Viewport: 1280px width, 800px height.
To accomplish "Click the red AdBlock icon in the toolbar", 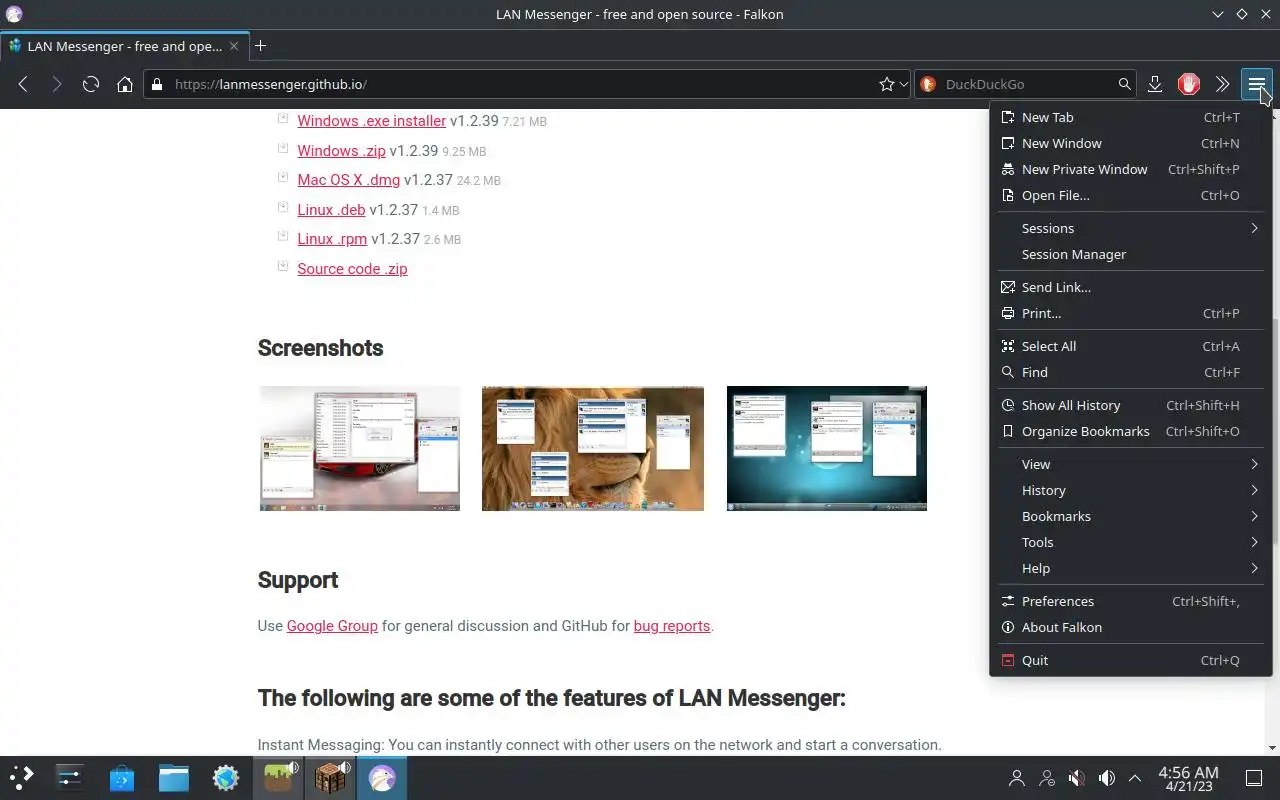I will [x=1189, y=85].
